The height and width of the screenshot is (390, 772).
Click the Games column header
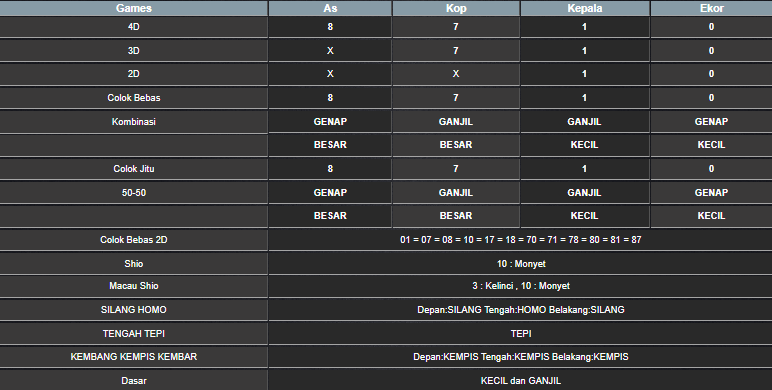134,8
